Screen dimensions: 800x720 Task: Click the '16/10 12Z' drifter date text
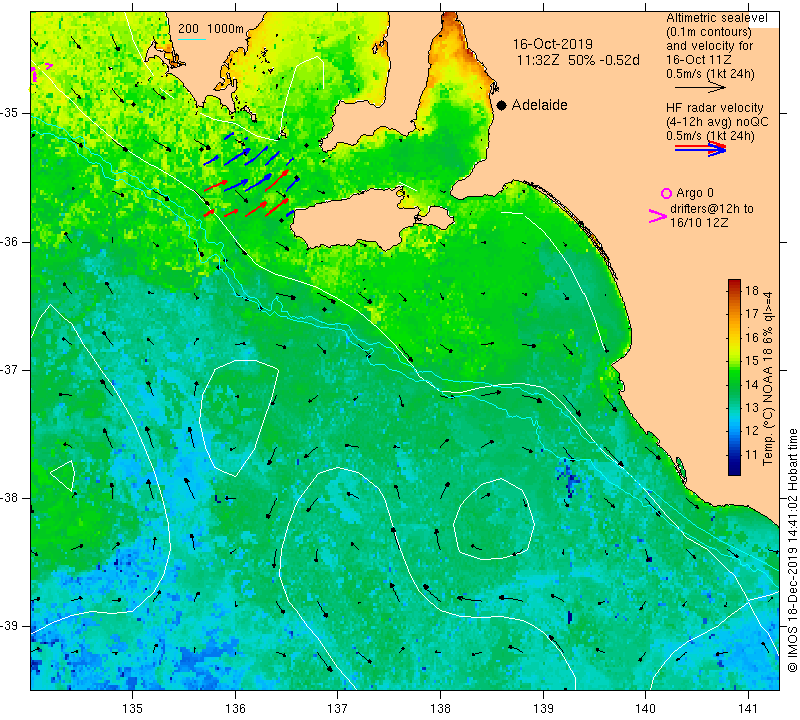point(698,222)
